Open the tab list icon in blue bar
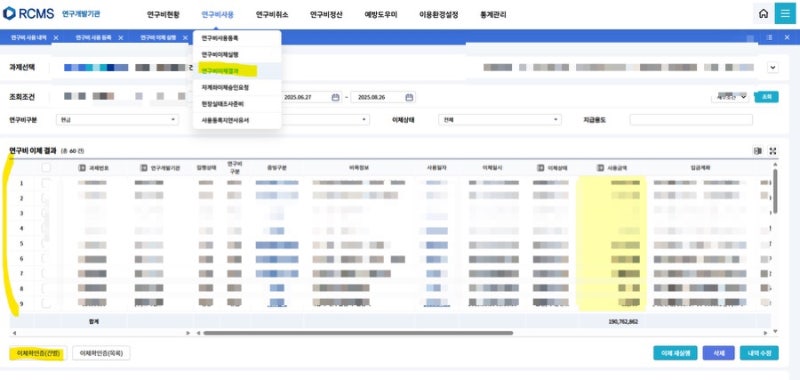The height and width of the screenshot is (380, 800). tap(769, 38)
